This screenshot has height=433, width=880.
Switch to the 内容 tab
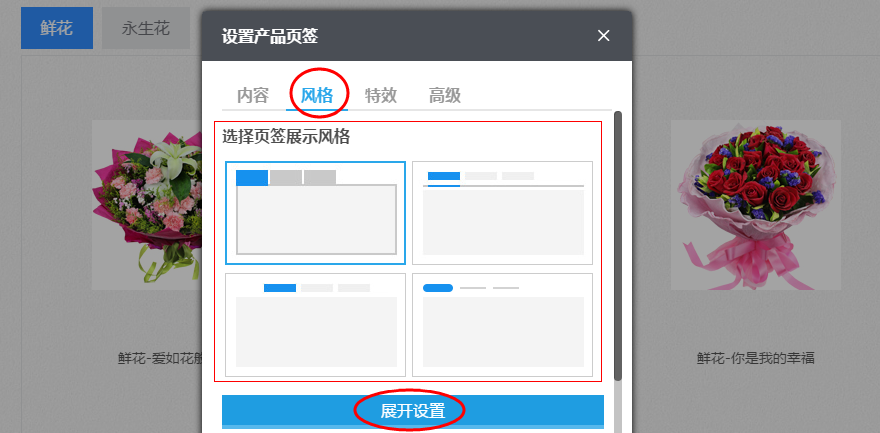(253, 95)
